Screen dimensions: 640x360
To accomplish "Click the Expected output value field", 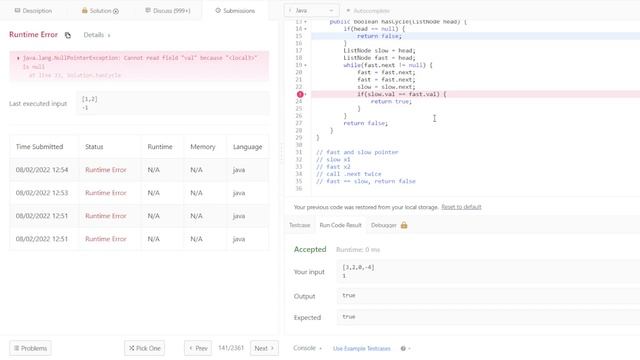I will 488,317.
